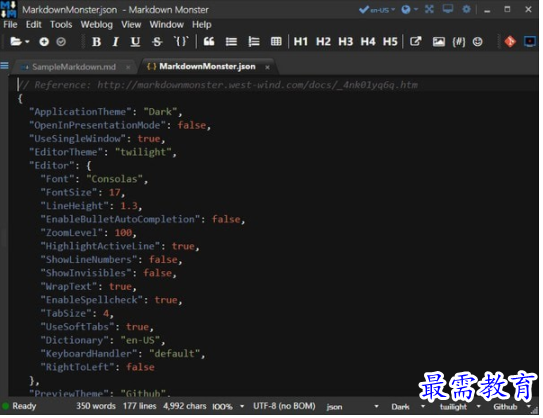The image size is (543, 418).
Task: Open the Edit menu
Action: point(34,25)
